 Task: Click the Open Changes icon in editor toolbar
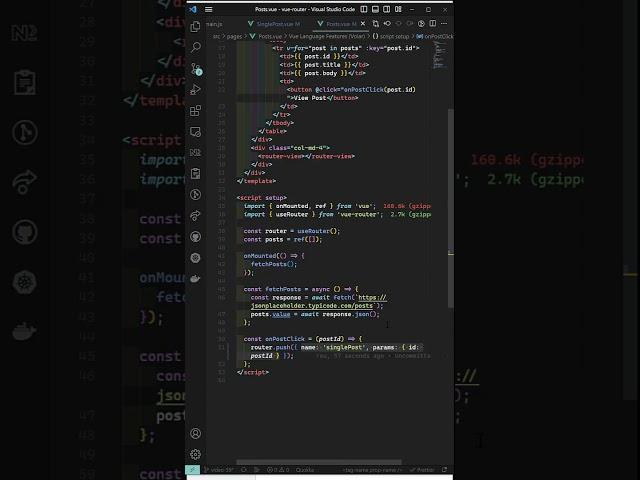pos(376,24)
